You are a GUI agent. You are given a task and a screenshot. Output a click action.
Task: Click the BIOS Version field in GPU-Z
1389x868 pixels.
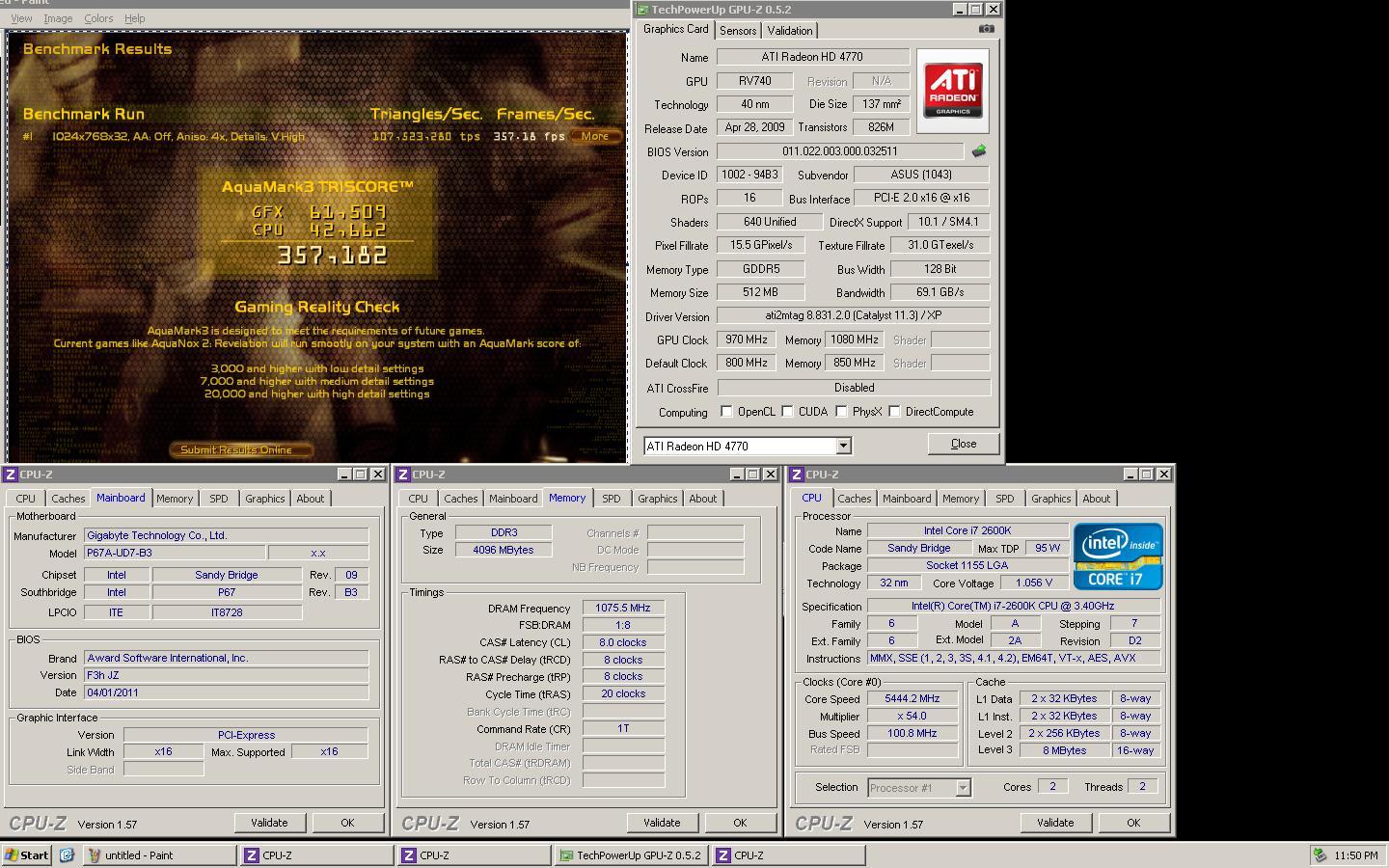pos(839,151)
